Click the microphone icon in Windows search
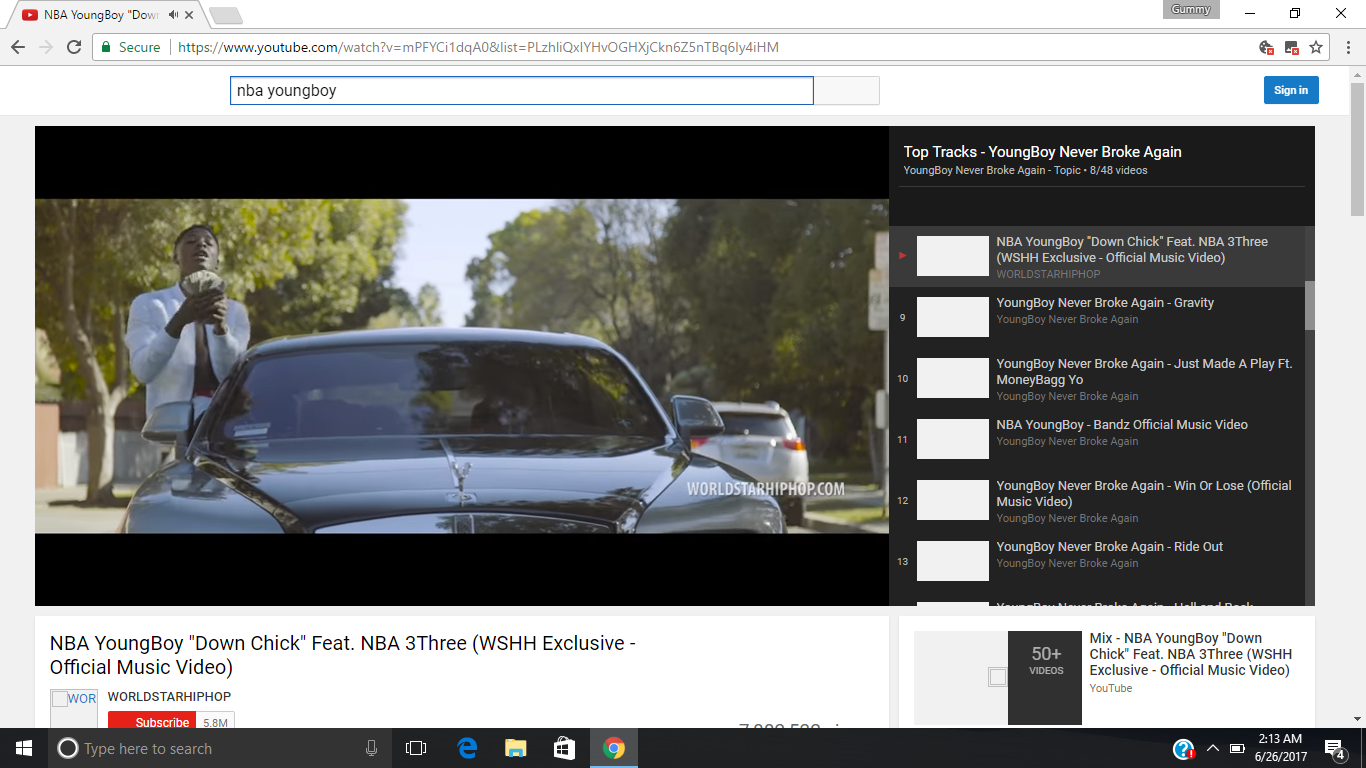The width and height of the screenshot is (1366, 768). 372,748
